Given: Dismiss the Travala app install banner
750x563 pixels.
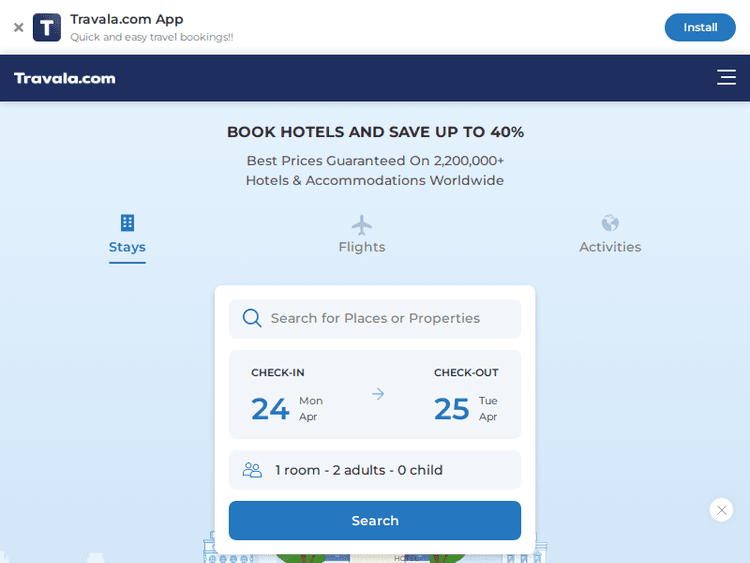Looking at the screenshot, I should pos(19,27).
